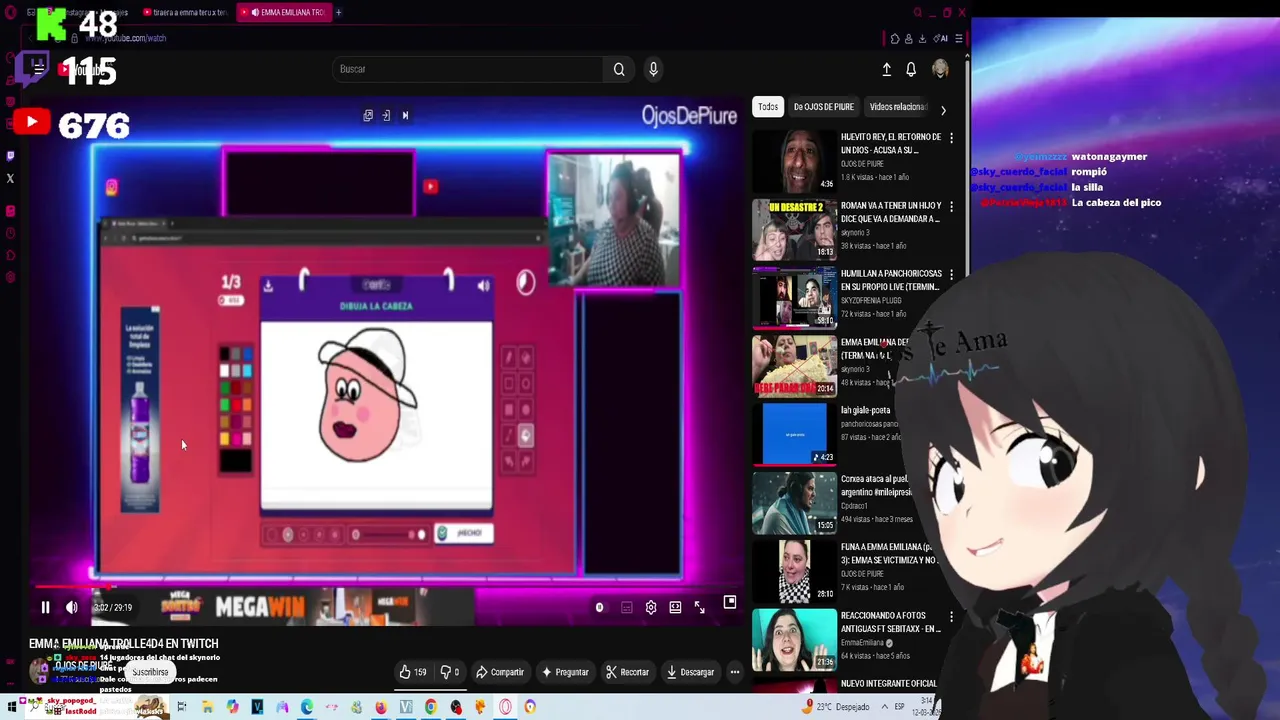1280x720 pixels.
Task: Click the copy icon above the video
Action: click(368, 116)
